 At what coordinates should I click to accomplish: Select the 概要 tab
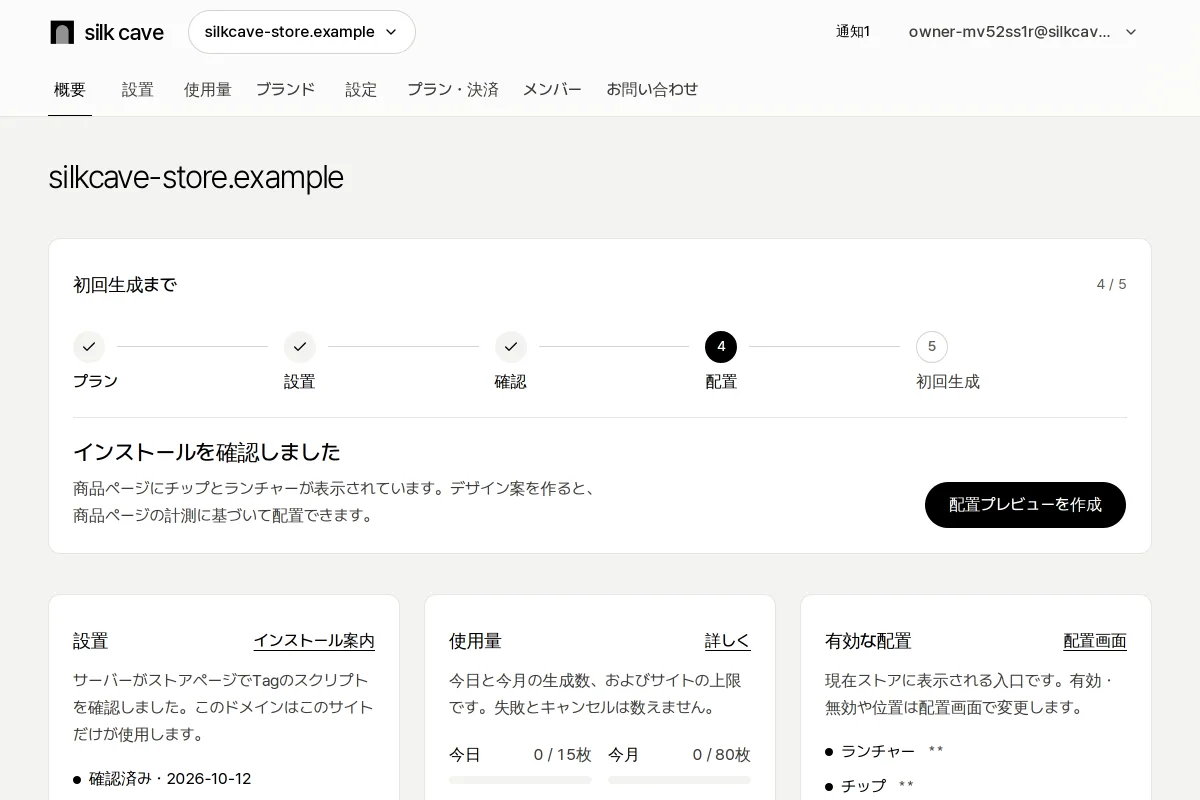70,90
